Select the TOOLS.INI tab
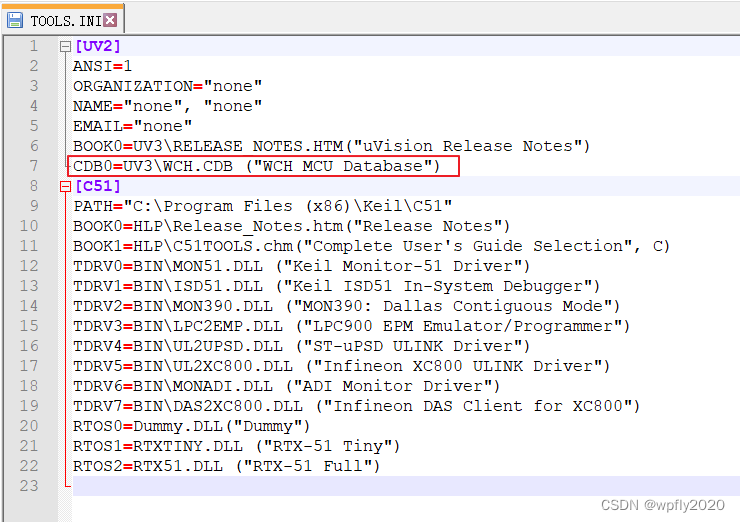The height and width of the screenshot is (522, 740). (x=63, y=19)
